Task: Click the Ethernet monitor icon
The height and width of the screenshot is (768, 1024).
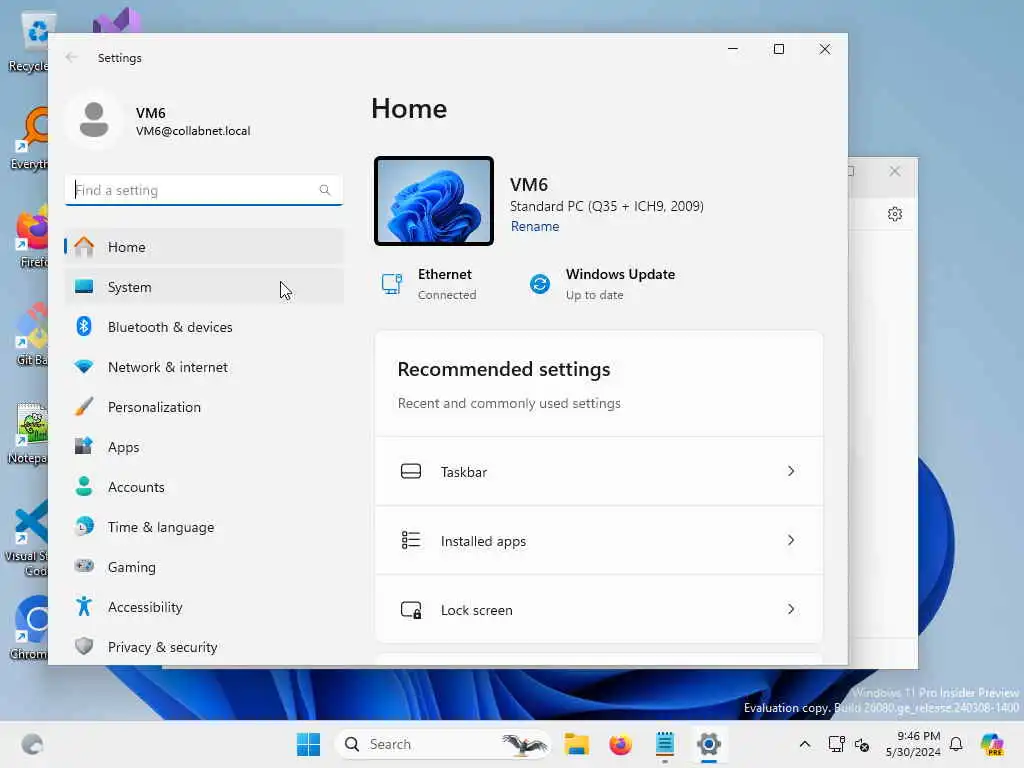Action: pos(392,284)
